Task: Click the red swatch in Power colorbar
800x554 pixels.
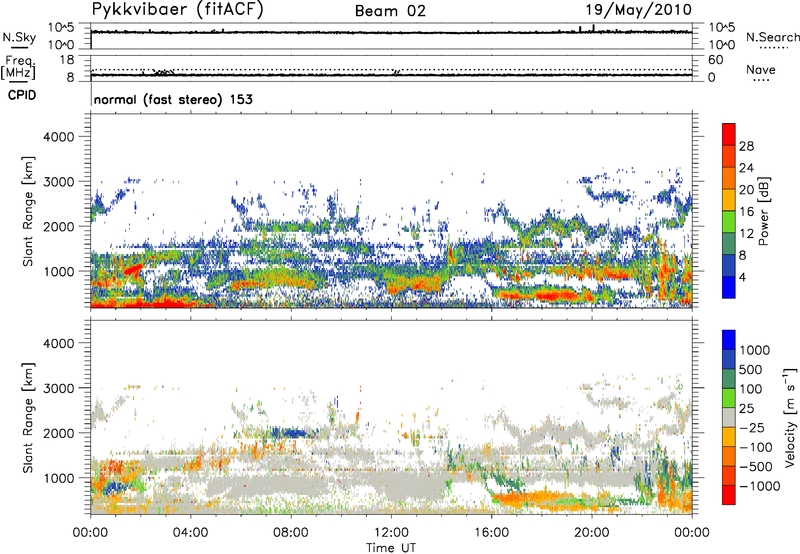Action: coord(729,134)
